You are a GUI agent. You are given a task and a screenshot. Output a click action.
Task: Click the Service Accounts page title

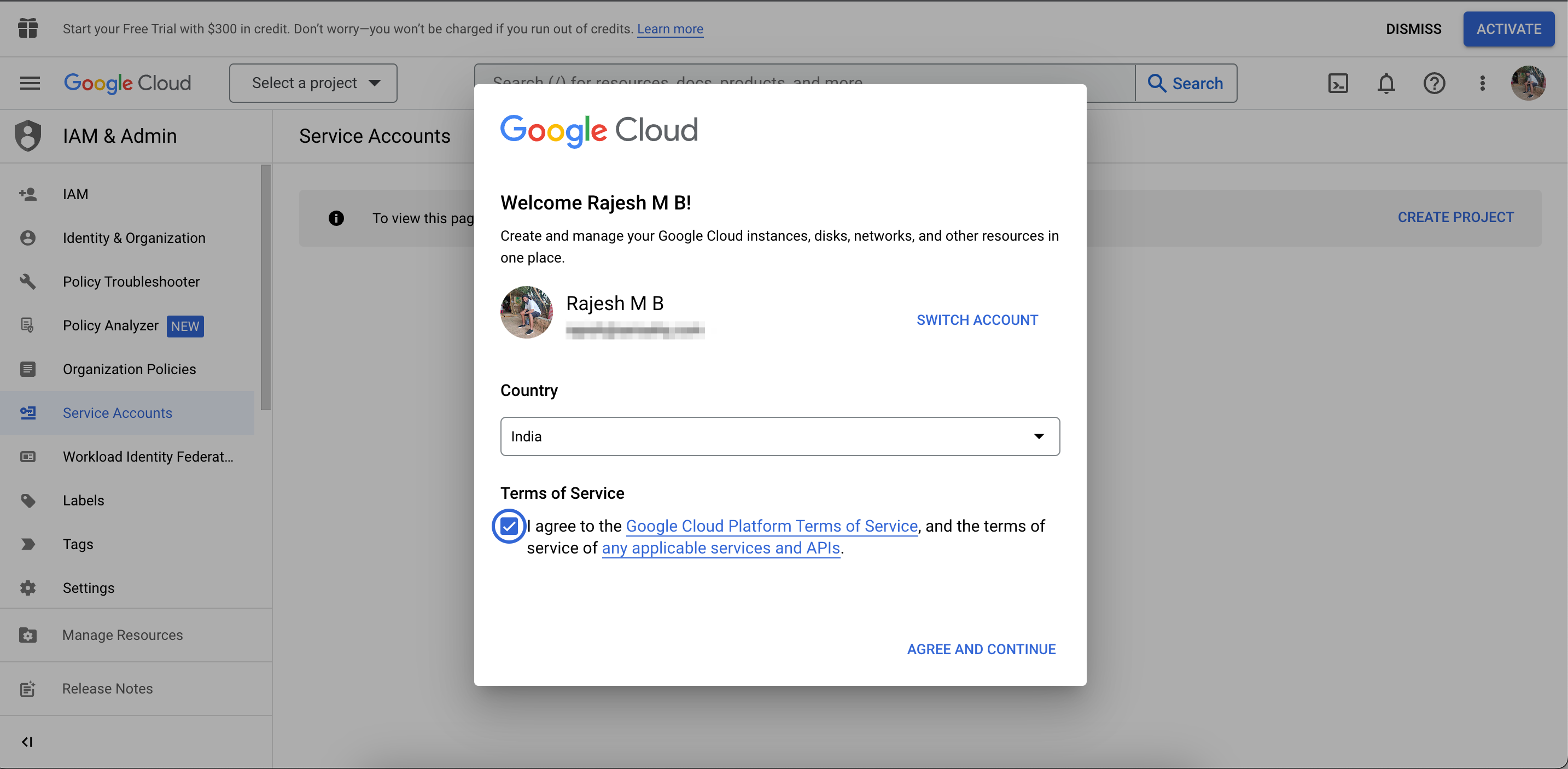(x=374, y=136)
